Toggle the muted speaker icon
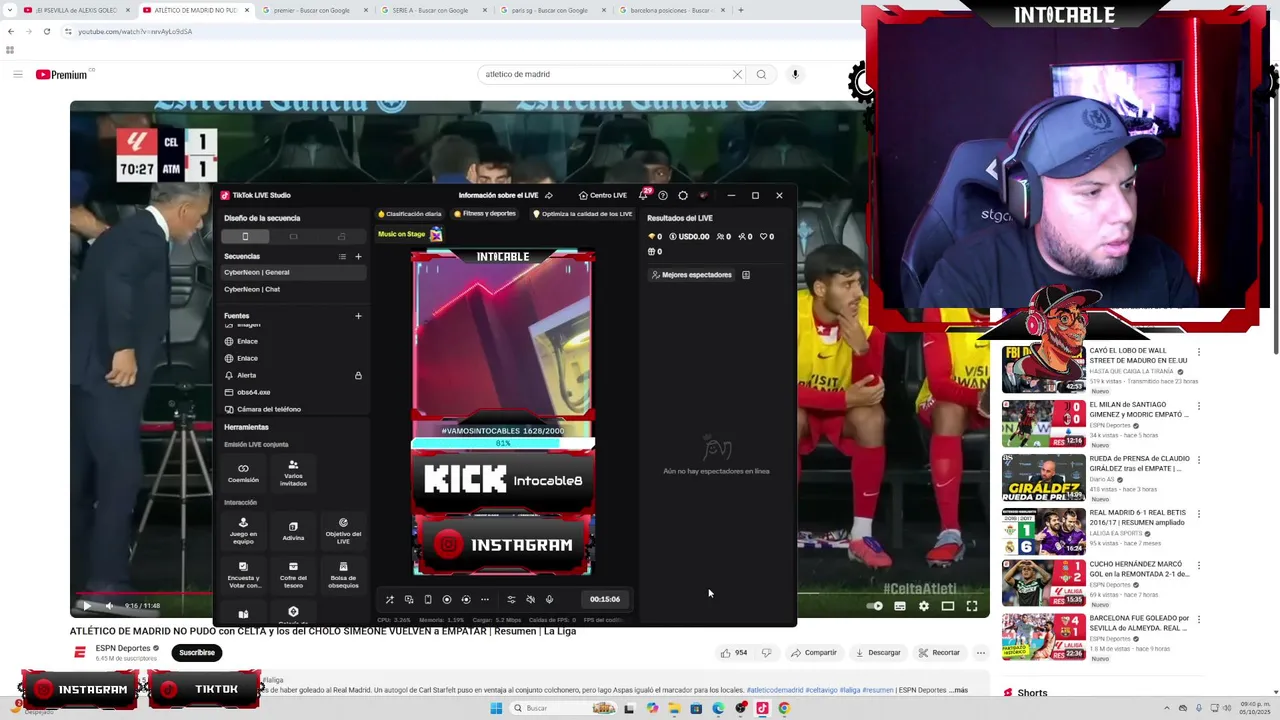 click(x=530, y=599)
